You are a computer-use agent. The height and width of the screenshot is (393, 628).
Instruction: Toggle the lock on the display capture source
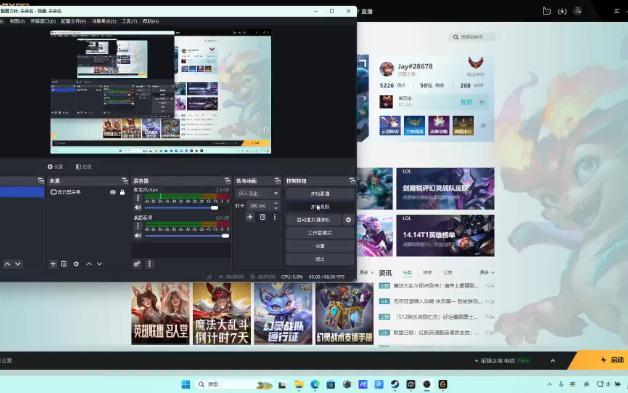click(x=122, y=192)
